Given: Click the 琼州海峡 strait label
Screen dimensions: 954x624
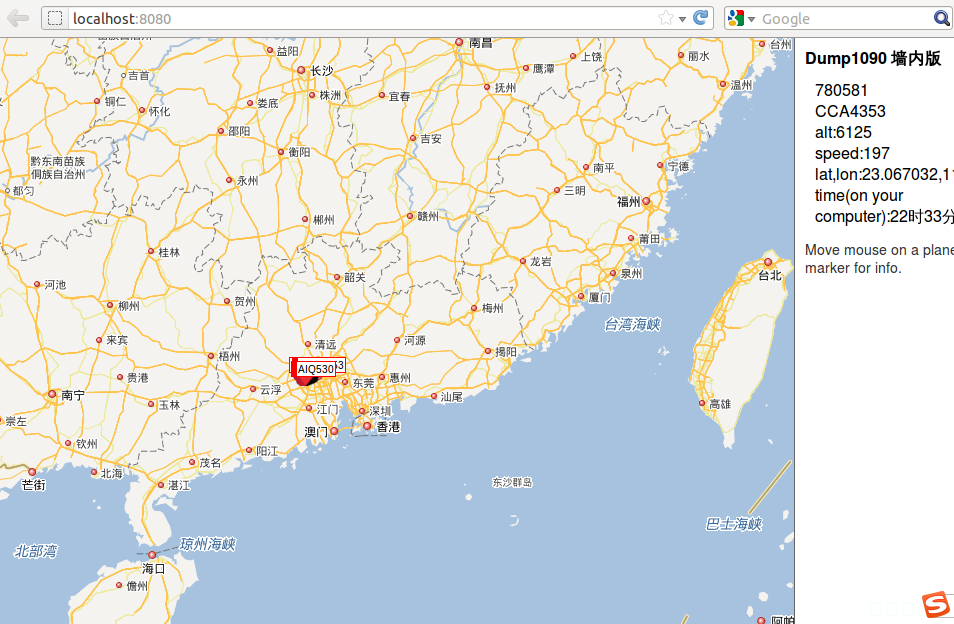Looking at the screenshot, I should (207, 544).
